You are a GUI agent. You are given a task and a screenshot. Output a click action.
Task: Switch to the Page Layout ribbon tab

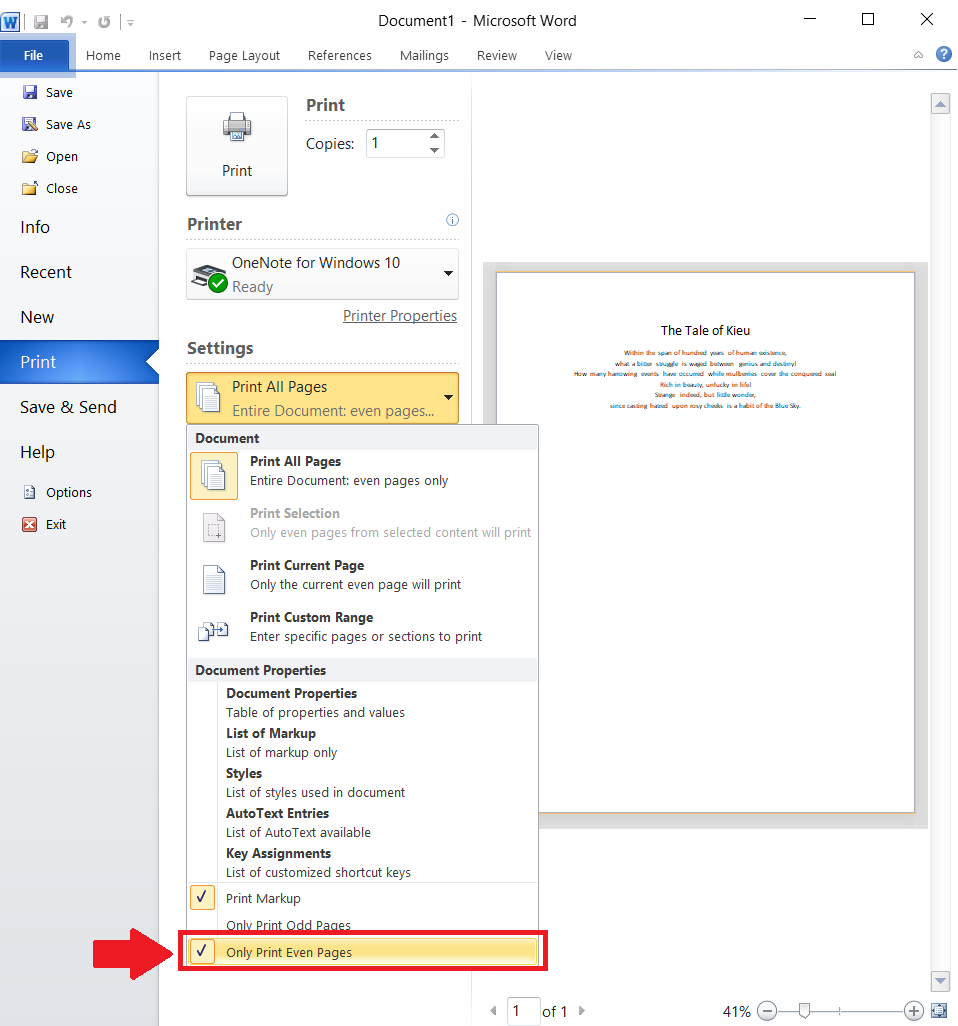(x=244, y=56)
